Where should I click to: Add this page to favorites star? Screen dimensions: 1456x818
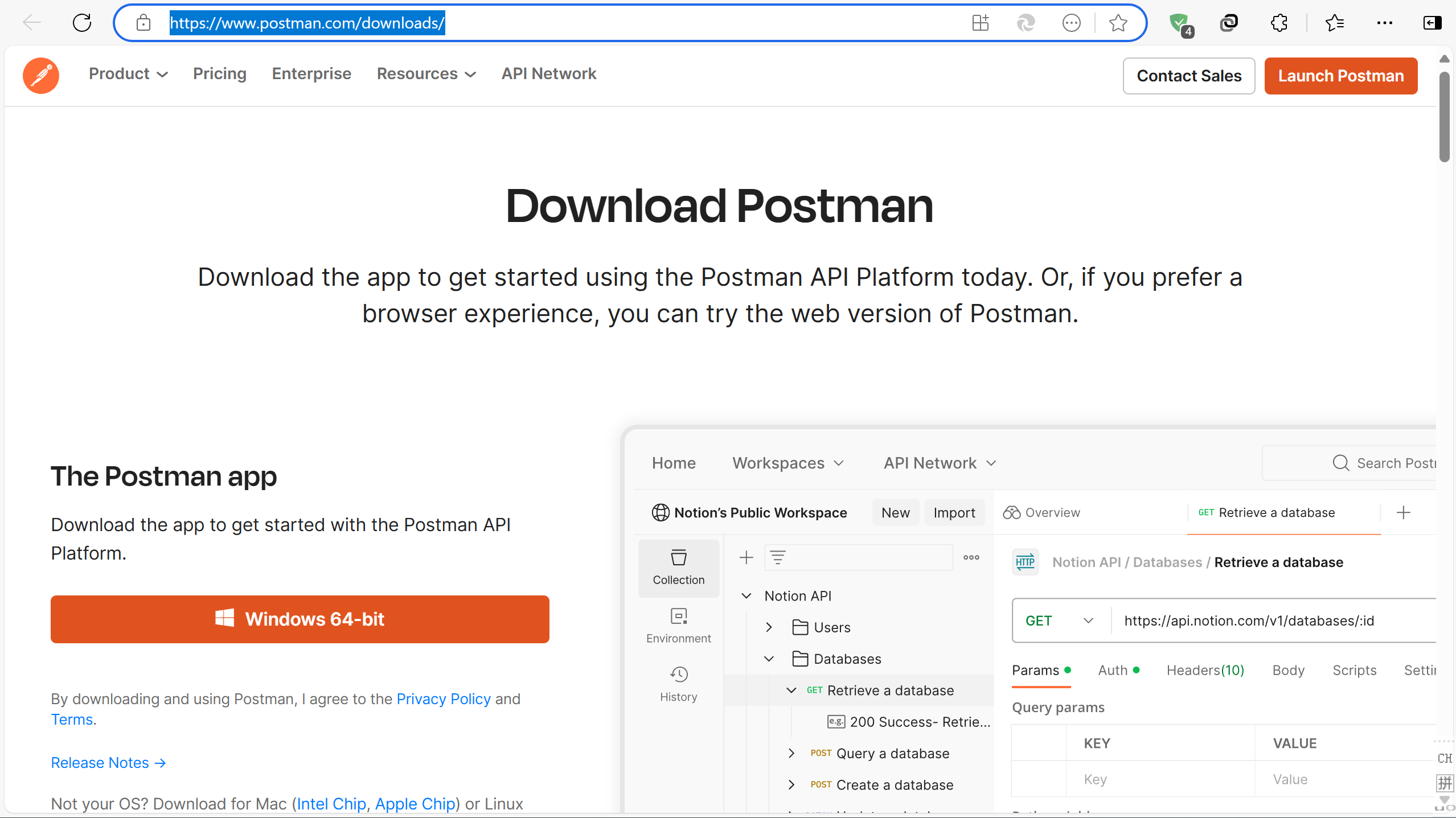[x=1118, y=23]
